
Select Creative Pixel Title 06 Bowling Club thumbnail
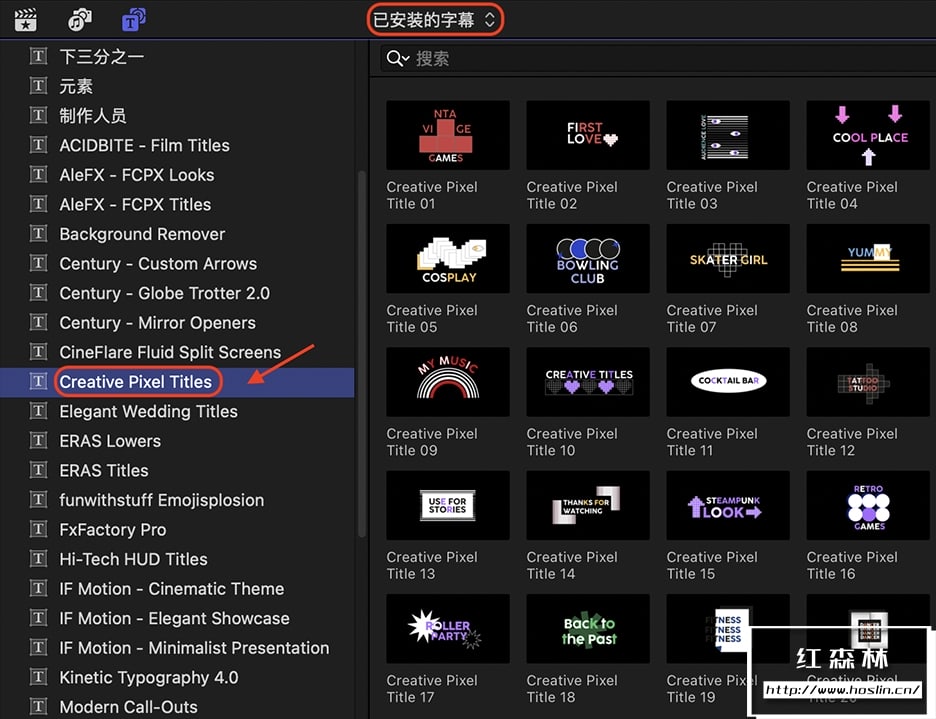point(588,259)
